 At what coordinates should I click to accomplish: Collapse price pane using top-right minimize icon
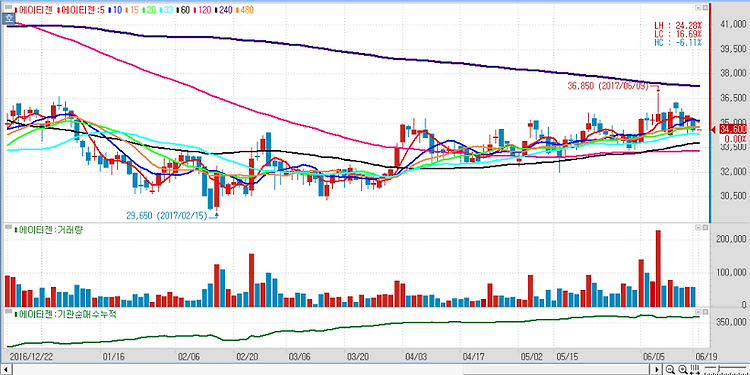coord(697,8)
